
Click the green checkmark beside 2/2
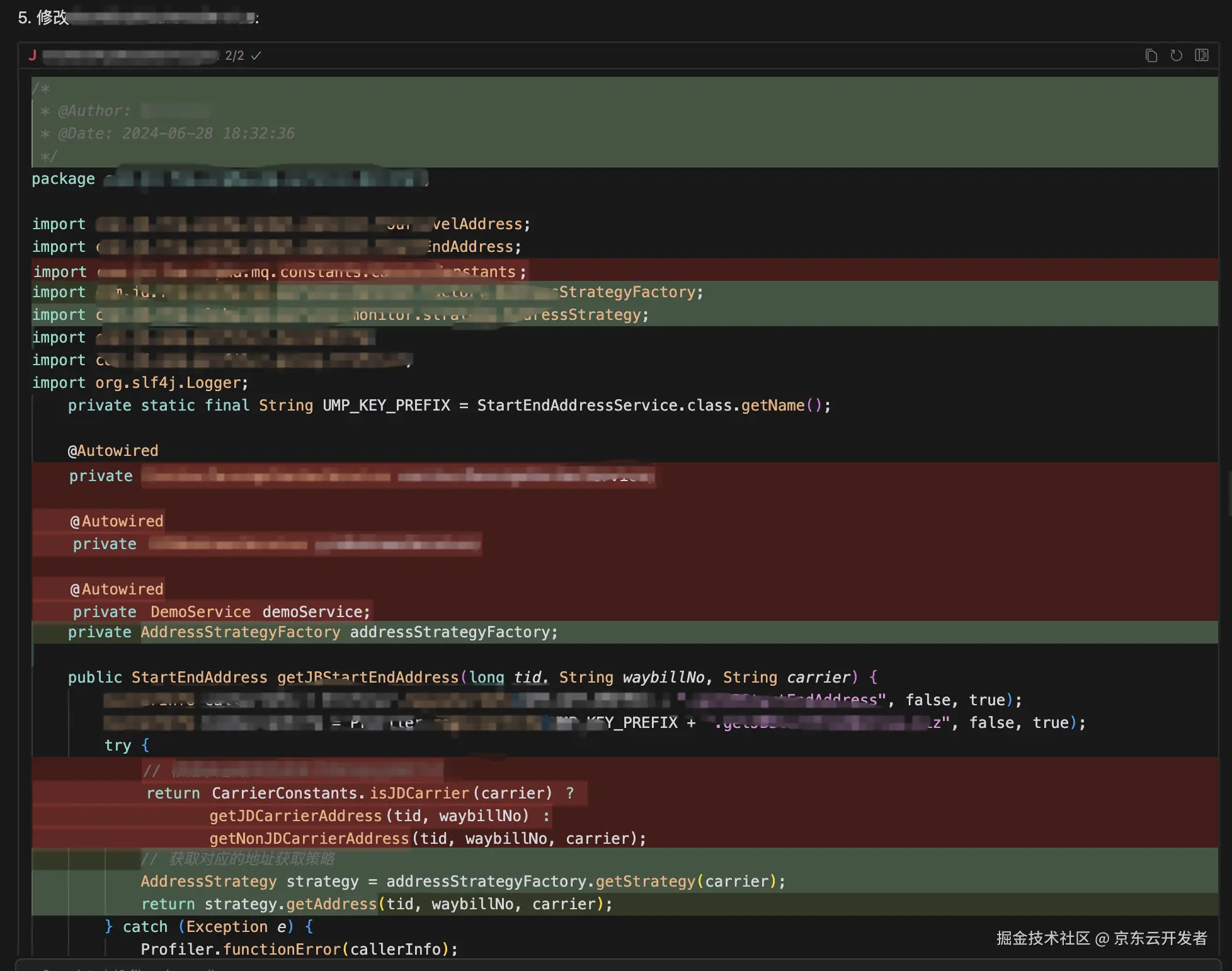256,56
